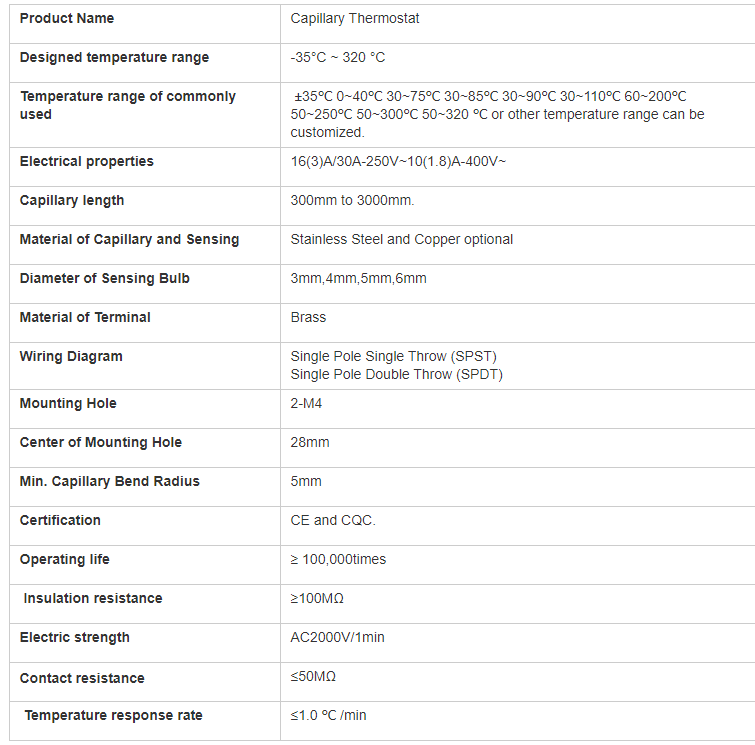The height and width of the screenshot is (745, 755).
Task: Click the 'Brass' terminal material value
Action: (x=308, y=317)
